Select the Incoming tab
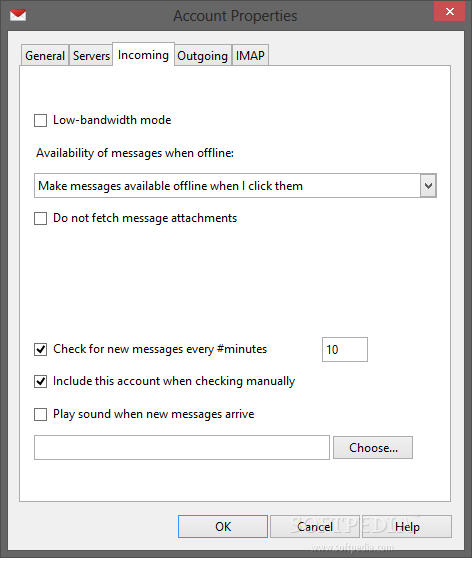472x566 pixels. (x=143, y=55)
